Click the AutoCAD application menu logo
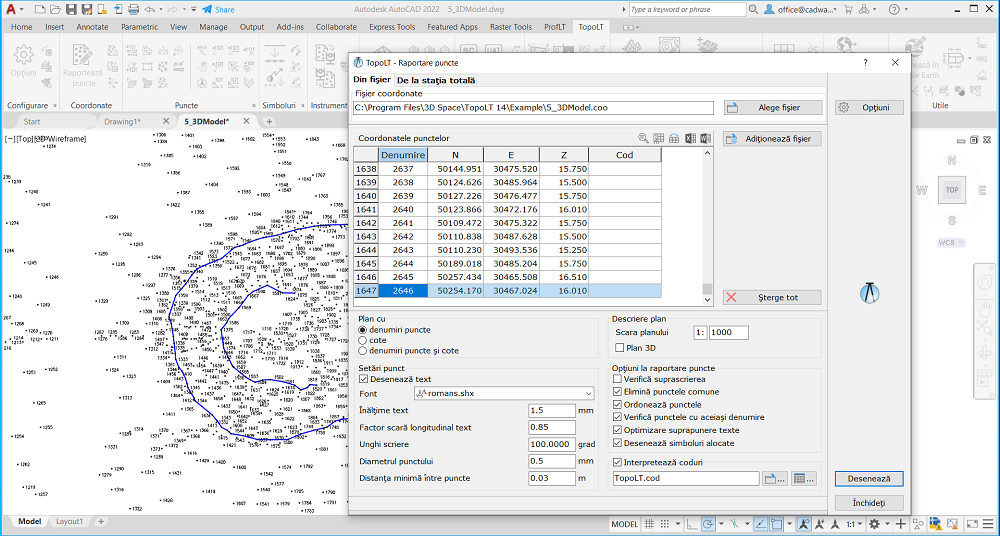 coord(10,10)
